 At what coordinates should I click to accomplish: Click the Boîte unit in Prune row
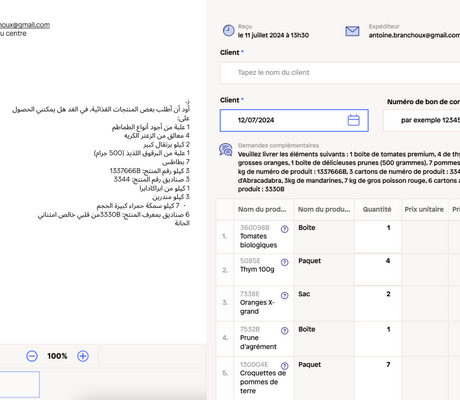click(x=307, y=329)
